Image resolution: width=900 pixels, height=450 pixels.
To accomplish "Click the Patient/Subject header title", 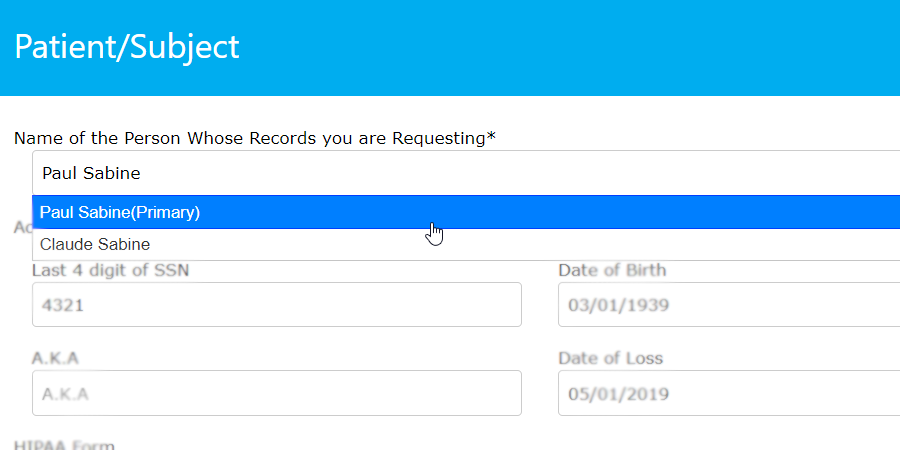I will (x=127, y=47).
